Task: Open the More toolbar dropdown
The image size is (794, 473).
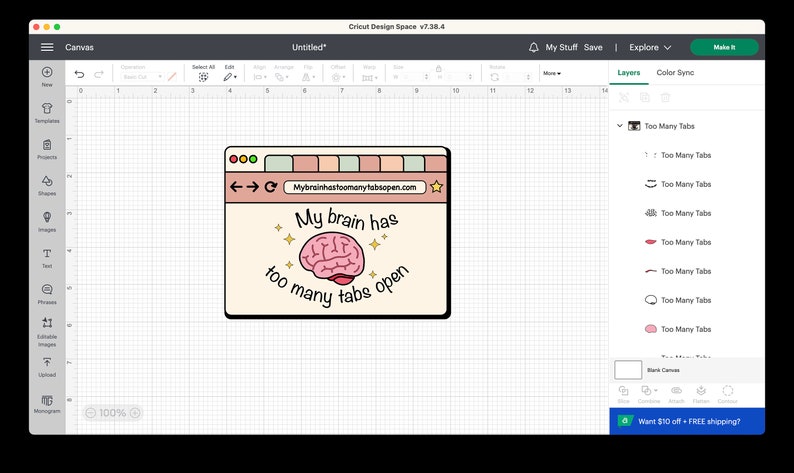Action: click(551, 73)
